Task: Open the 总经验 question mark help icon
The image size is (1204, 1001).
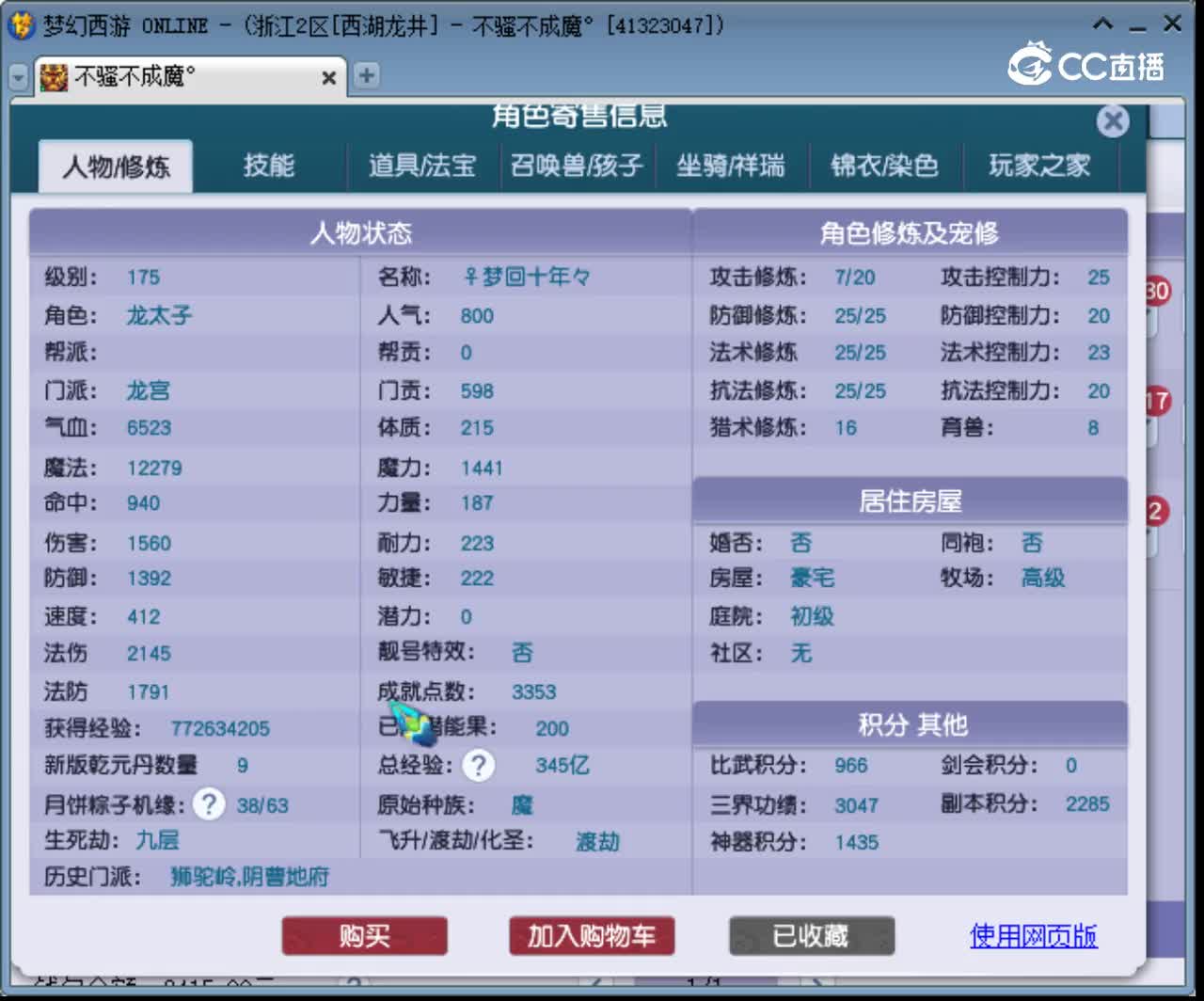Action: point(478,766)
